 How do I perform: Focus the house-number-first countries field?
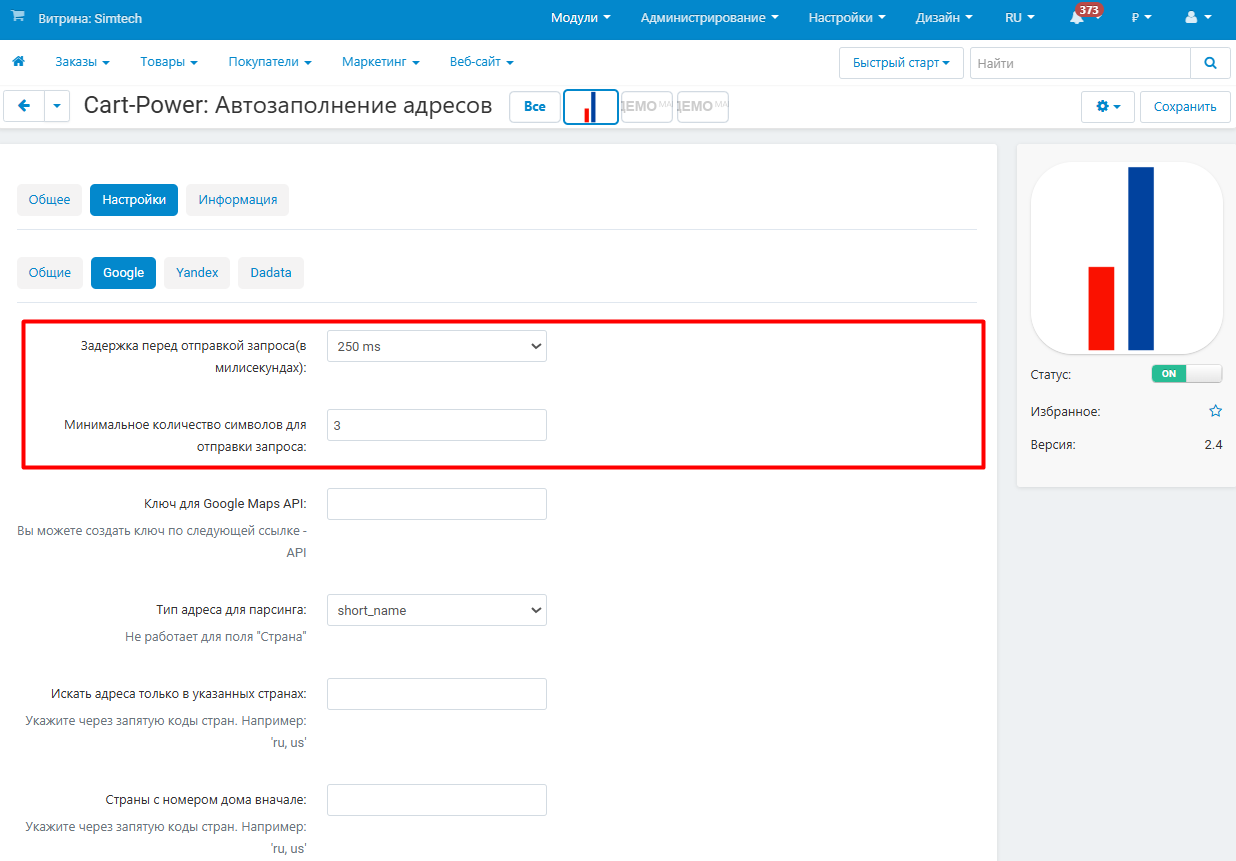coord(437,800)
